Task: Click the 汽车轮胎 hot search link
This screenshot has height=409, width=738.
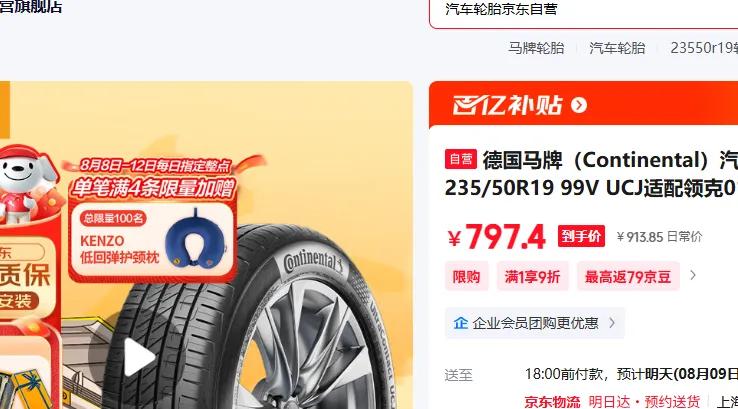Action: pyautogui.click(x=617, y=48)
